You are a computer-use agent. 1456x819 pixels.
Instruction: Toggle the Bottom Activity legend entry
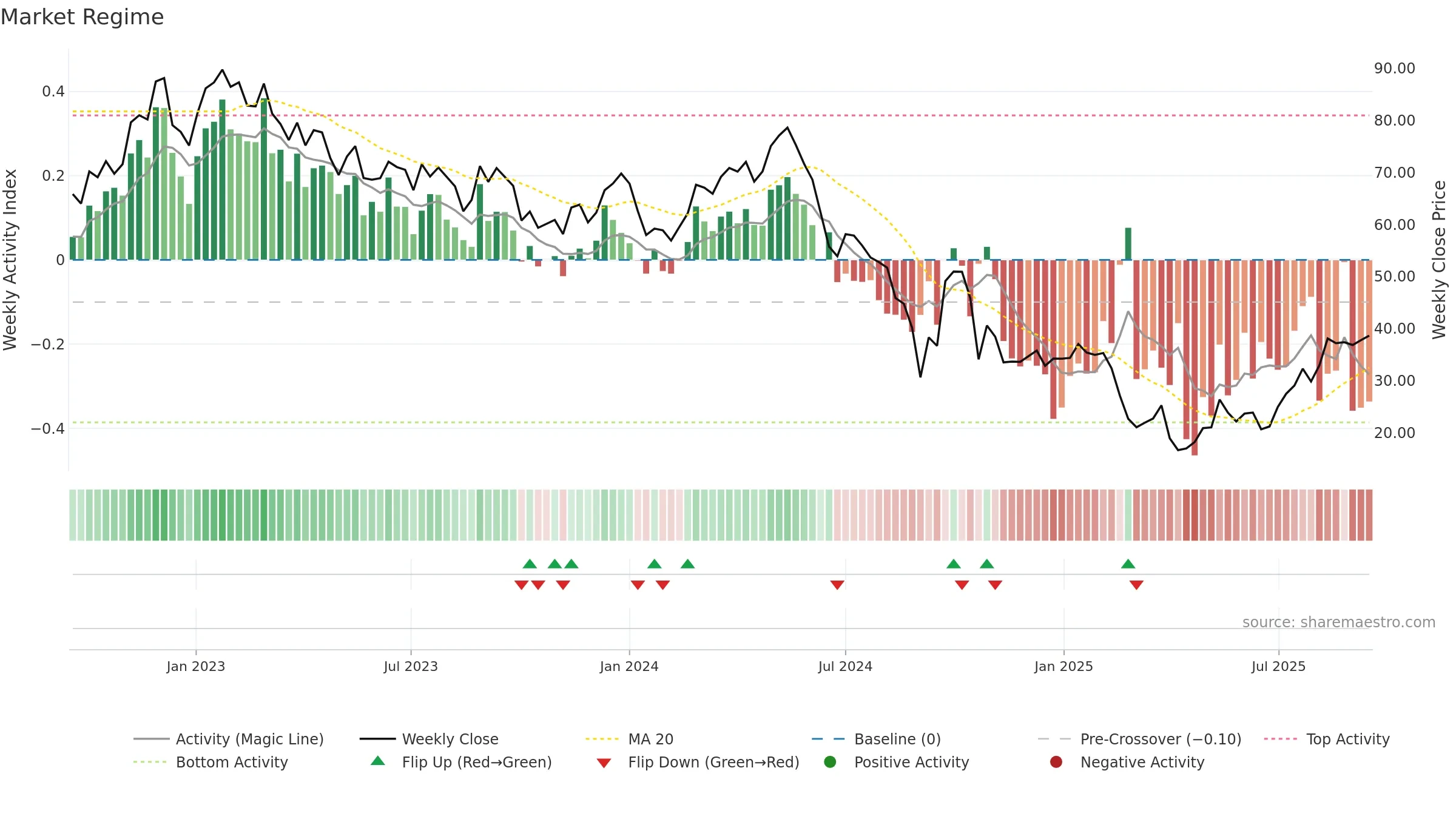click(x=211, y=762)
